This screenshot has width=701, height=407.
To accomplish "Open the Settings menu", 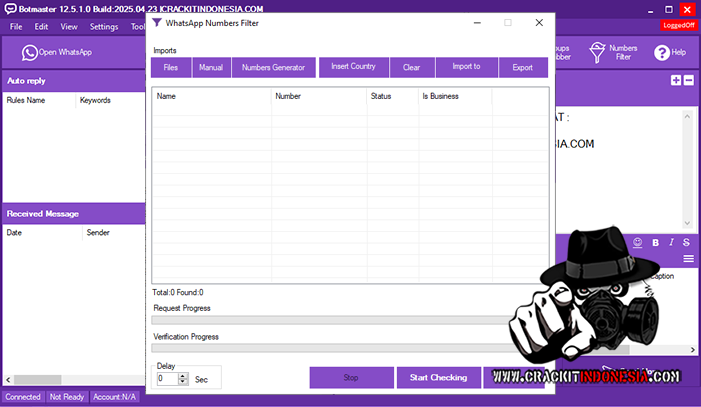I will [x=103, y=26].
